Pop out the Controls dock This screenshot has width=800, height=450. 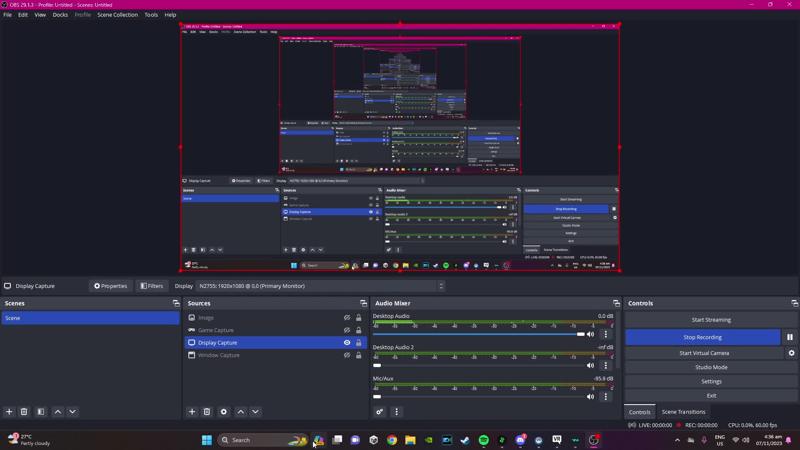click(794, 303)
